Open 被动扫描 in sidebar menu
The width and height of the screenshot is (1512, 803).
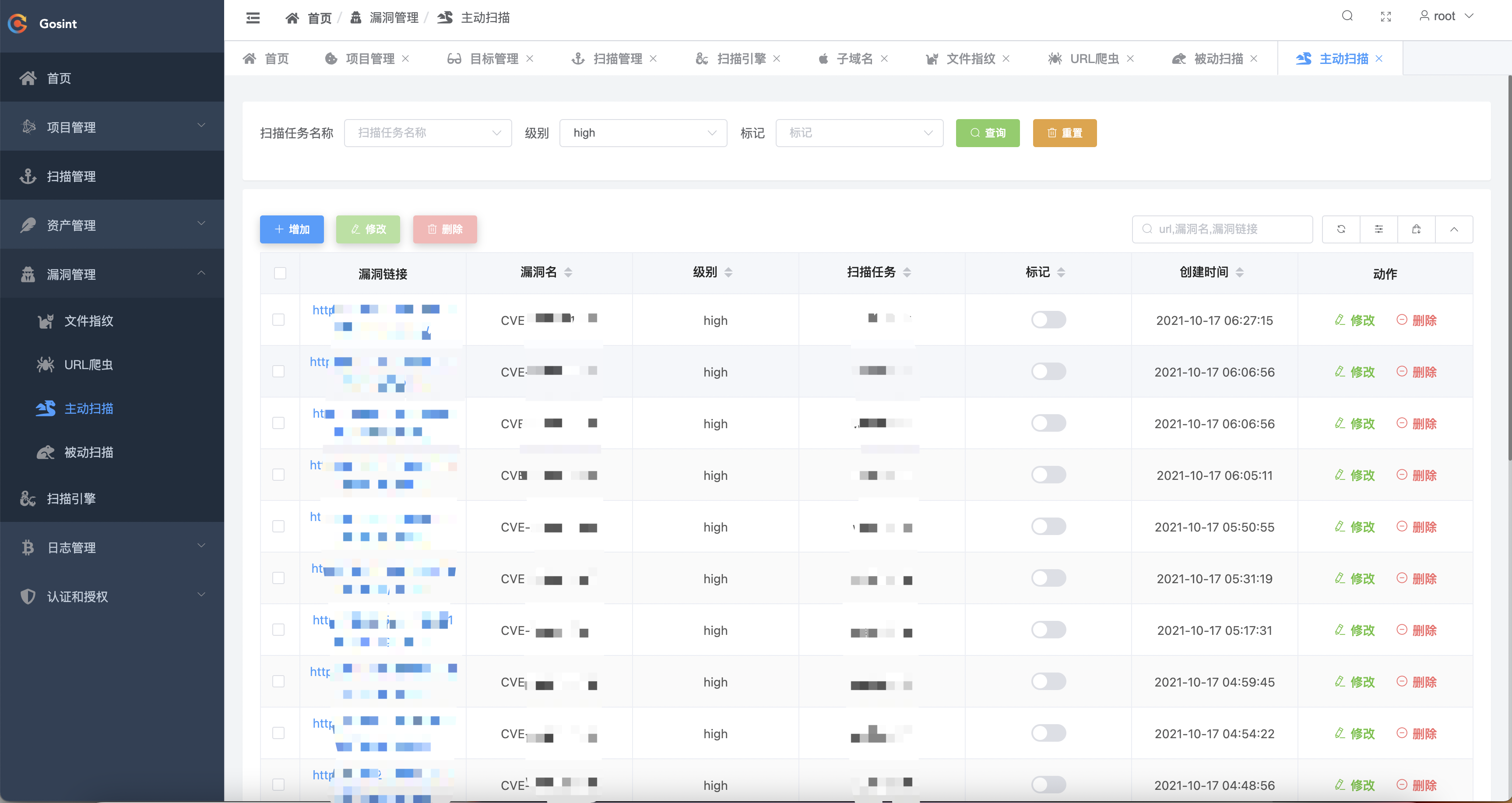[x=88, y=452]
